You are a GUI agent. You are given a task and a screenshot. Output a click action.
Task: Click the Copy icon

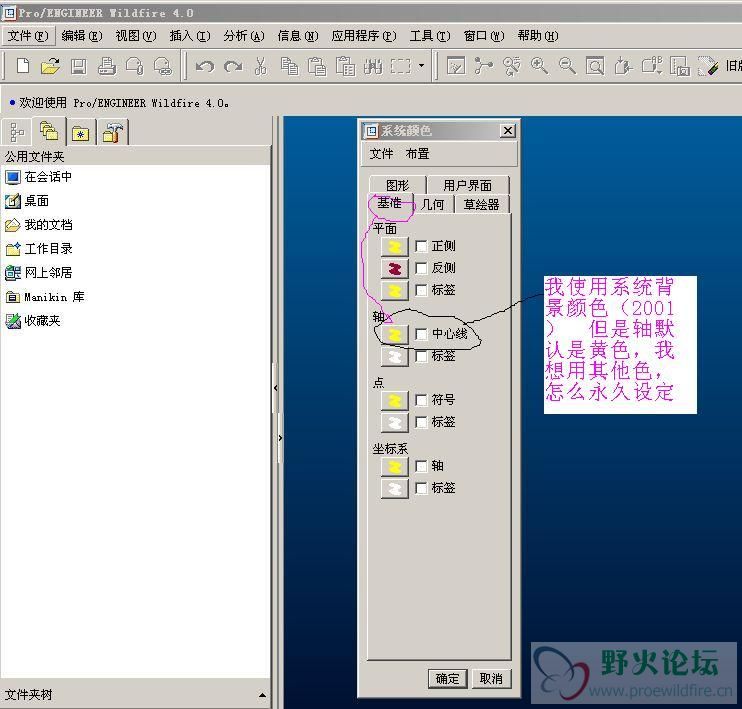pyautogui.click(x=289, y=66)
